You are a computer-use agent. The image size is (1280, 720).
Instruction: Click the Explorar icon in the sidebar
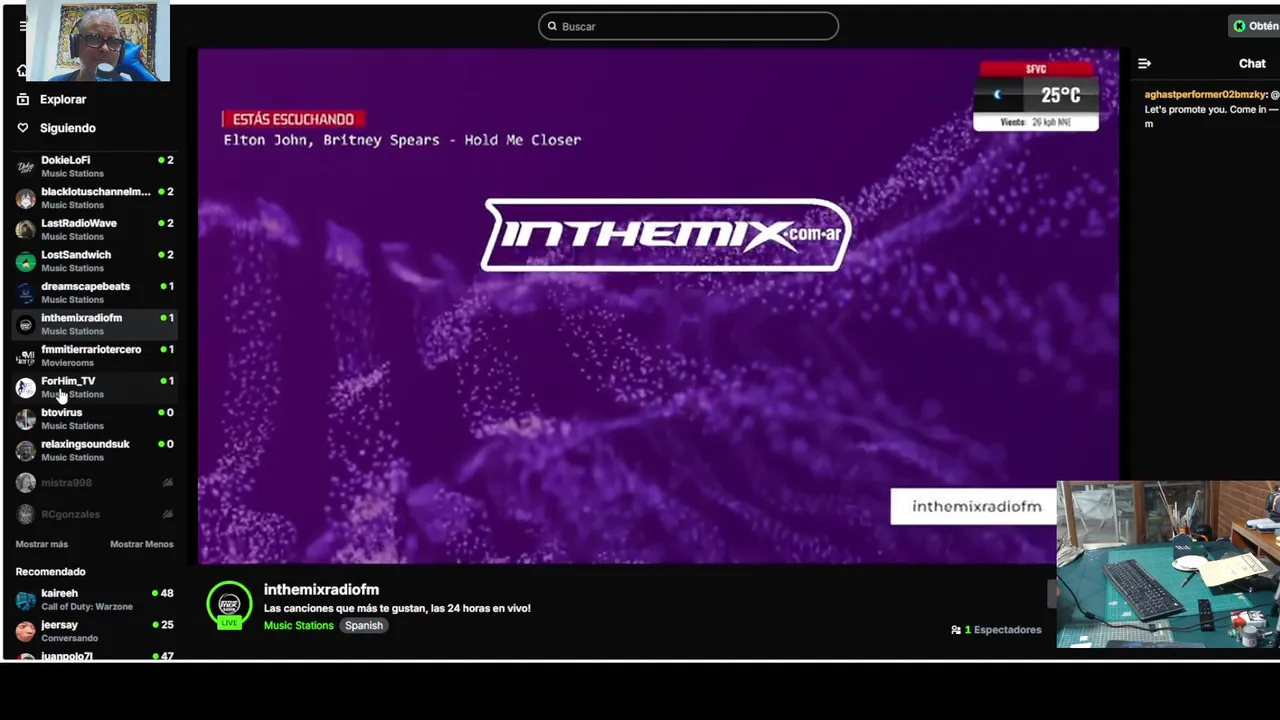(x=23, y=99)
